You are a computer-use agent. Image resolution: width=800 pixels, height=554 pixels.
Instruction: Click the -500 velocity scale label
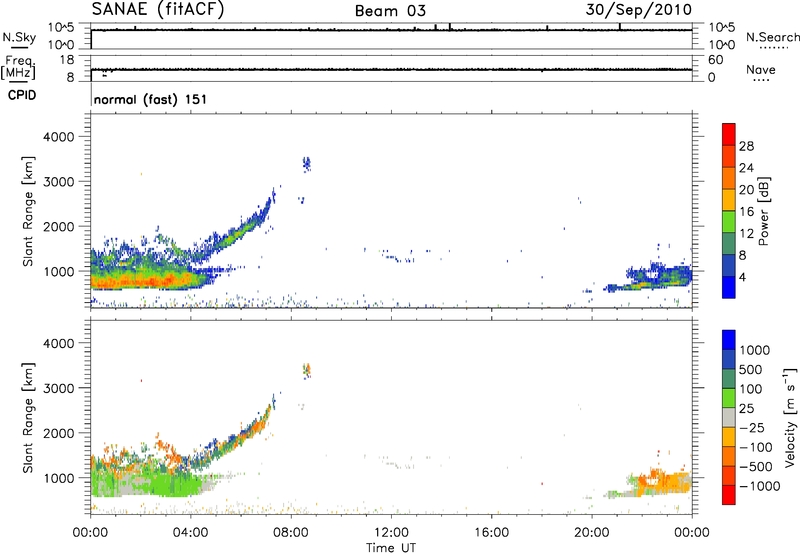tap(756, 467)
